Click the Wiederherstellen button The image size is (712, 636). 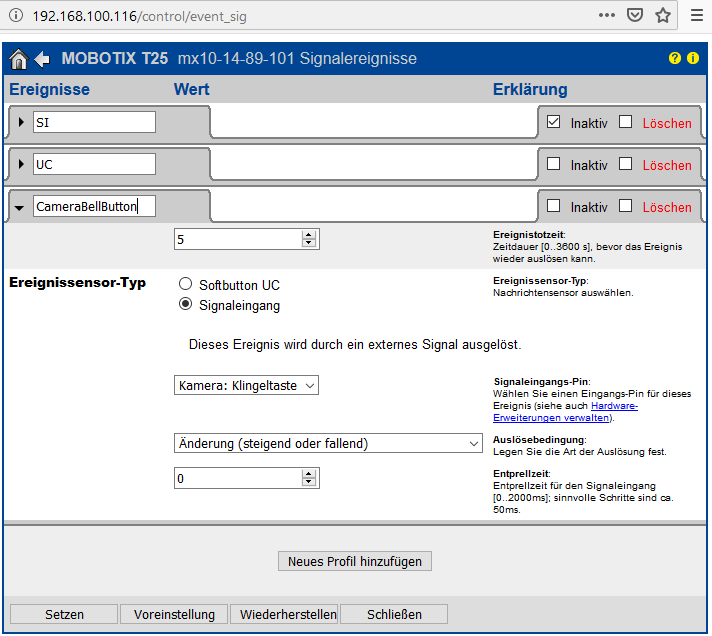pos(284,614)
